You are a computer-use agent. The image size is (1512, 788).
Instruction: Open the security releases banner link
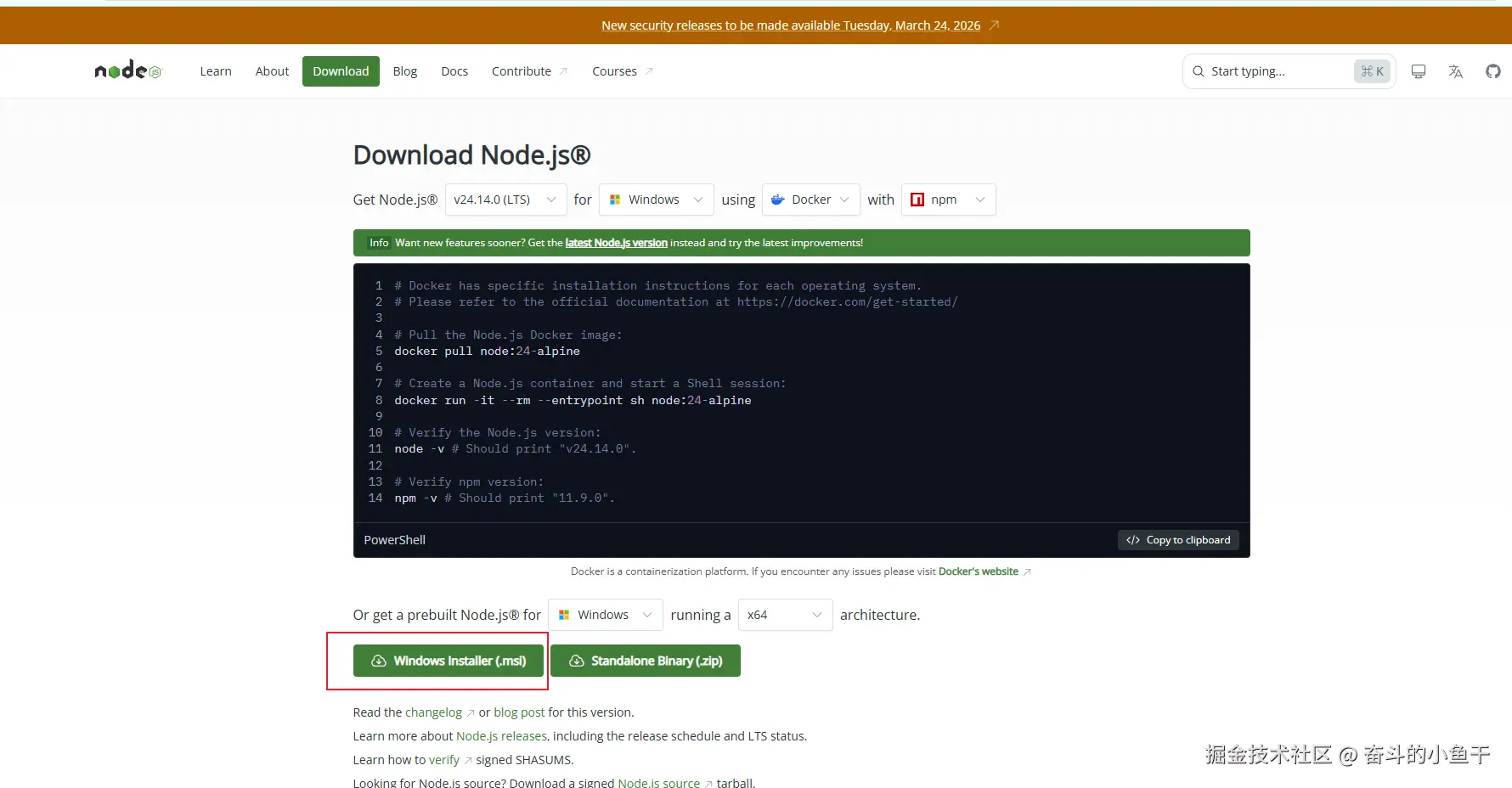pyautogui.click(x=791, y=25)
